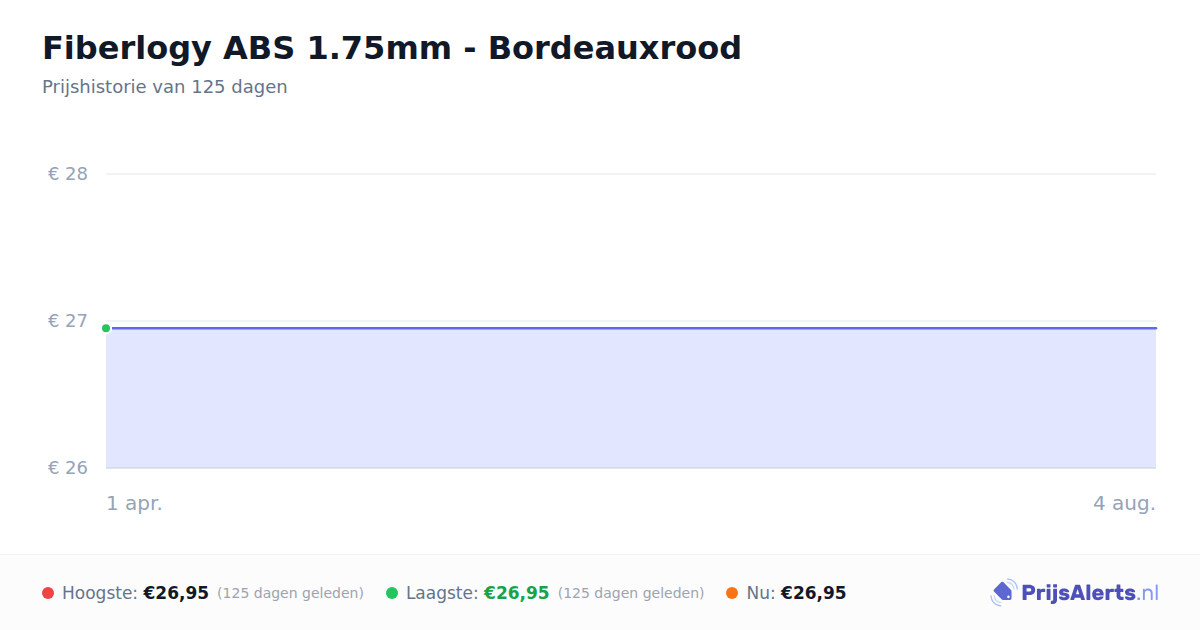Click the PrijsAlerts price tag logo icon
Screen dimensions: 1200x630
coord(1003,593)
